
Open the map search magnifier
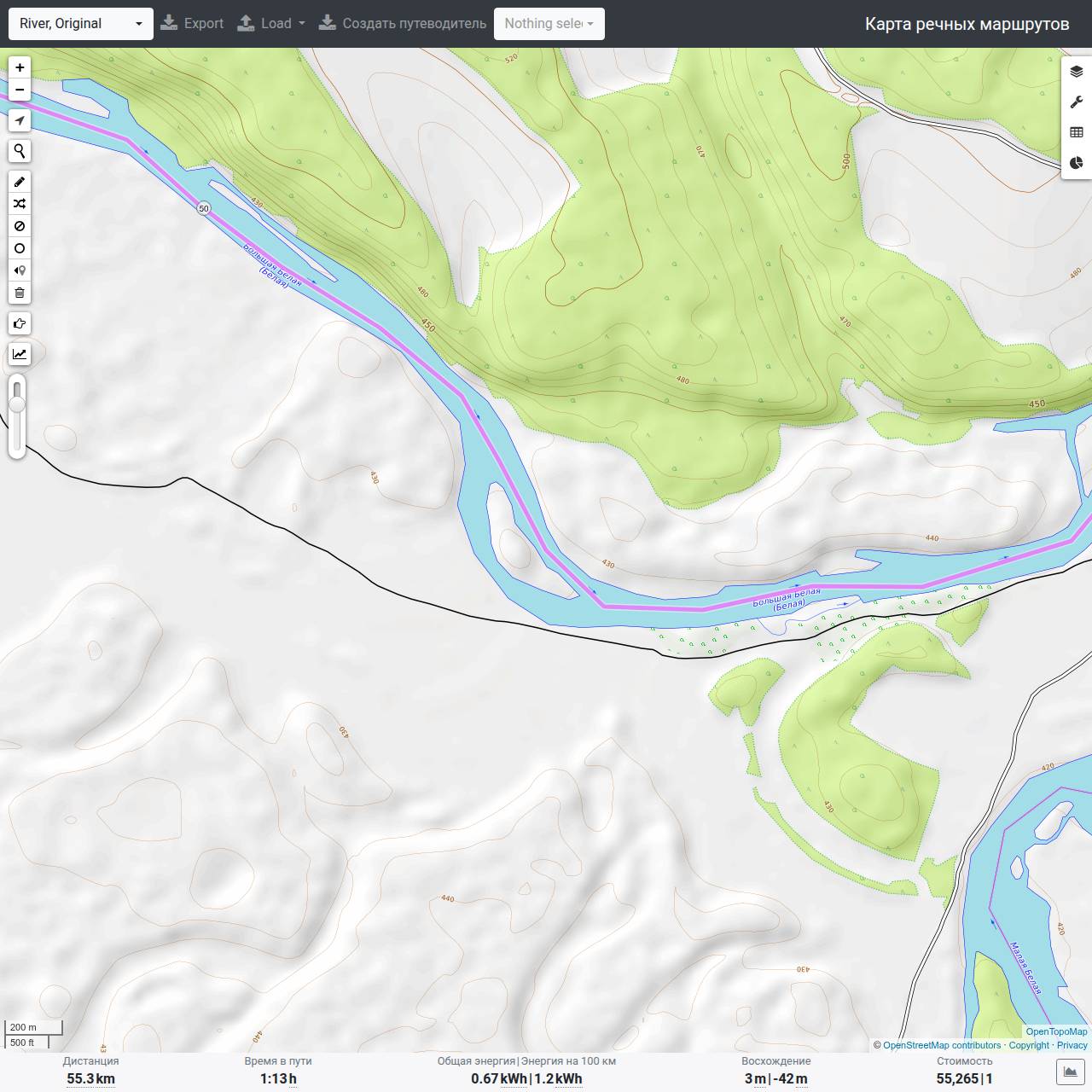click(x=20, y=151)
